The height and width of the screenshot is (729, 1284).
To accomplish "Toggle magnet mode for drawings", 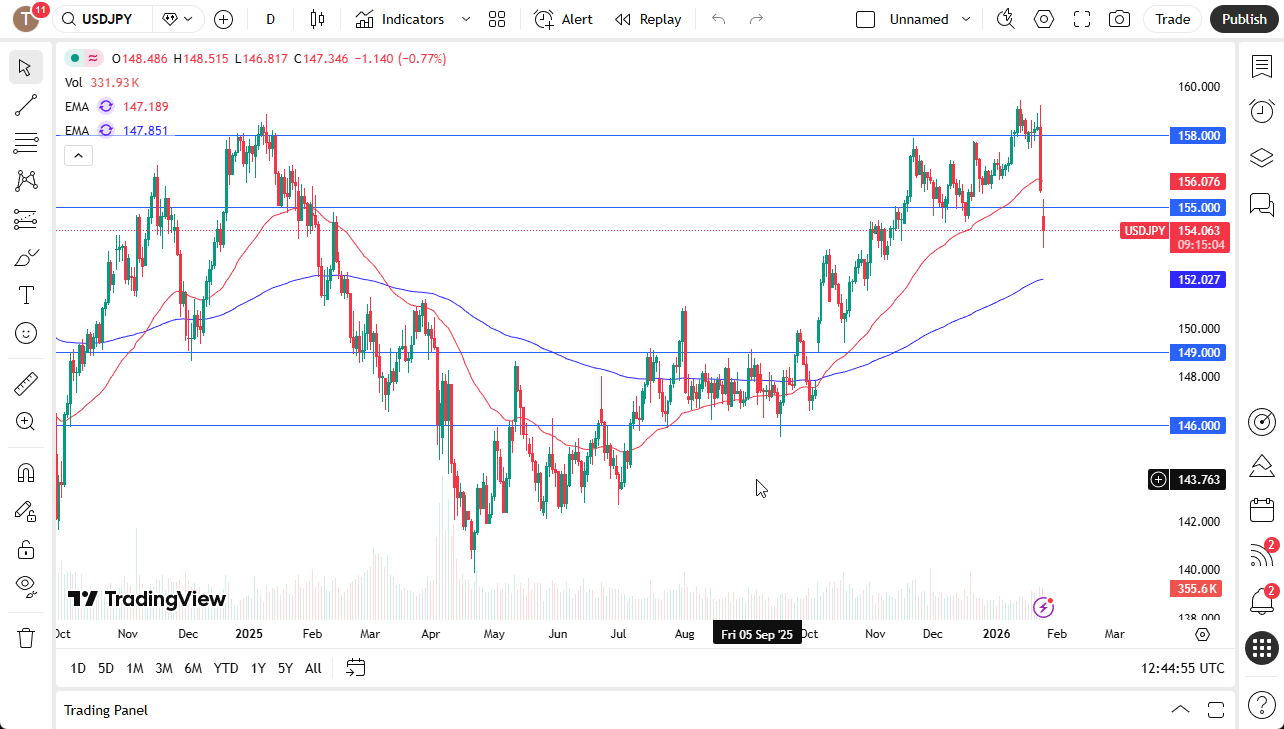I will [26, 473].
